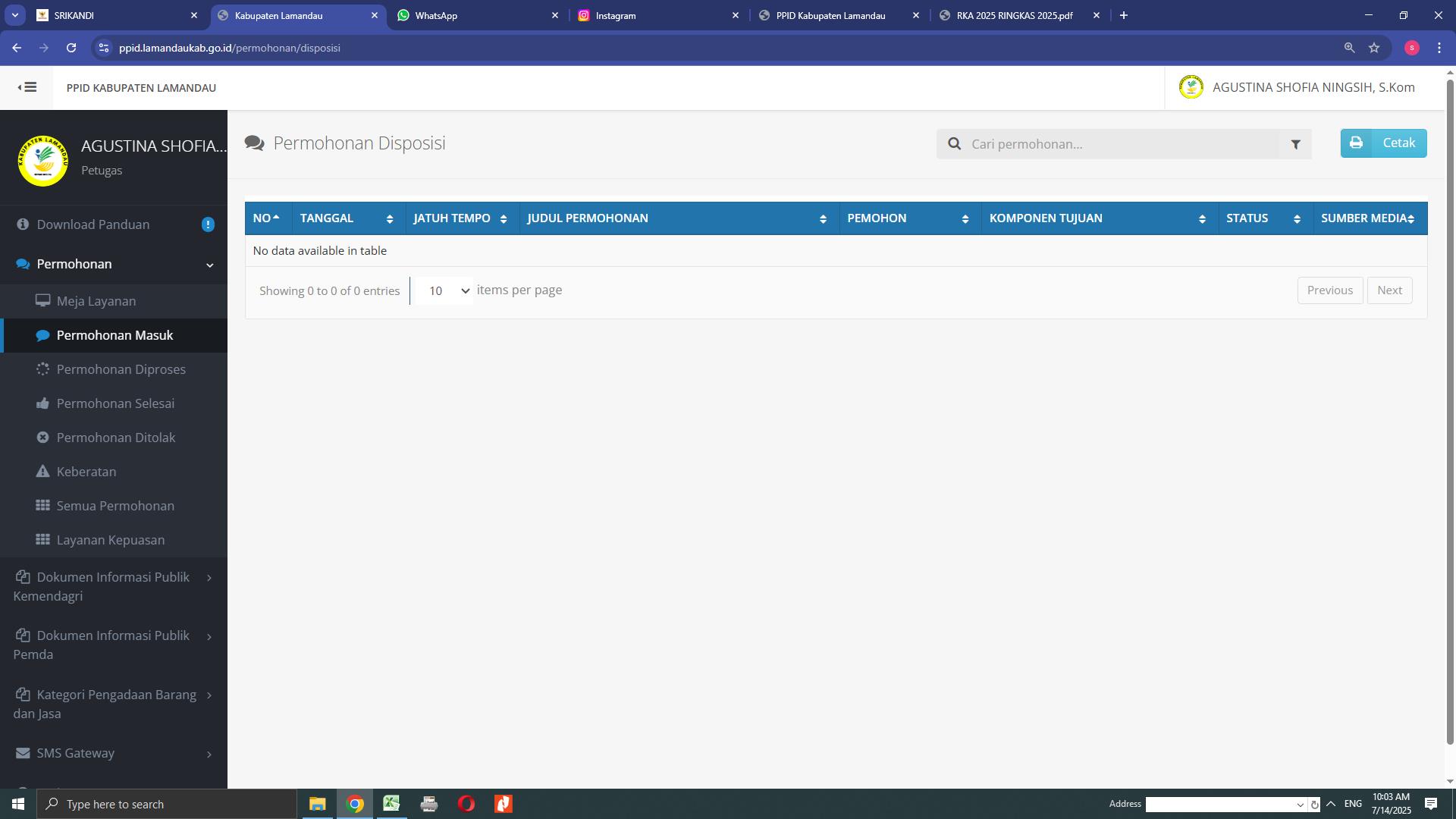The width and height of the screenshot is (1456, 819).
Task: Expand Kategori Pengadaan Barang dan Jasa menu
Action: click(x=114, y=704)
